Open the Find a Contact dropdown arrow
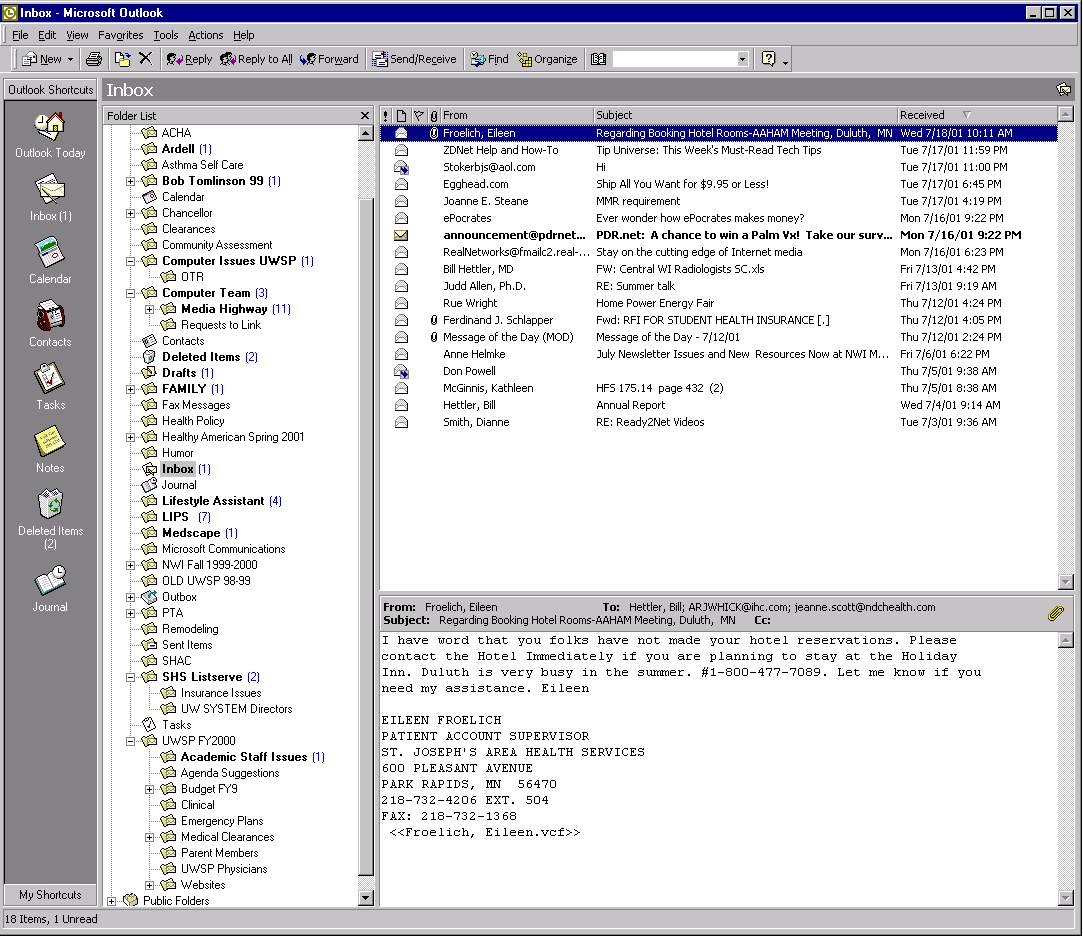The image size is (1083, 939). pos(742,59)
